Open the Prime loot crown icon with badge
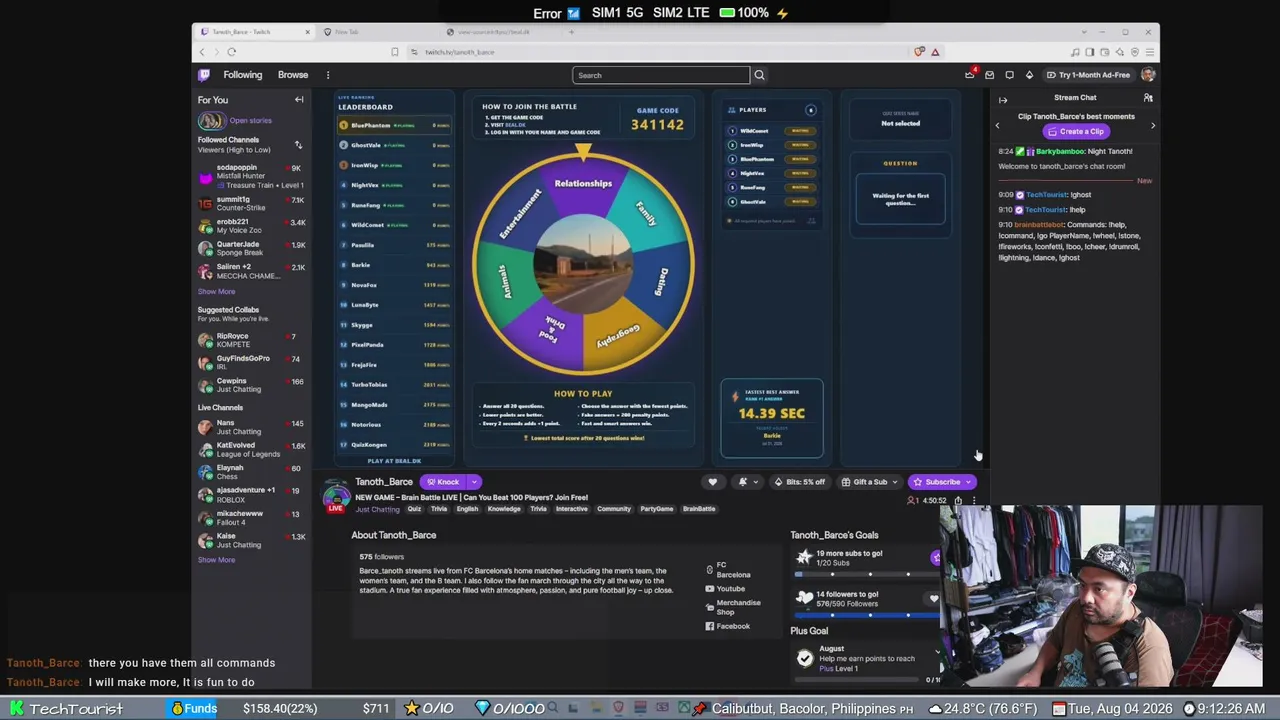Viewport: 1280px width, 720px height. (x=969, y=75)
